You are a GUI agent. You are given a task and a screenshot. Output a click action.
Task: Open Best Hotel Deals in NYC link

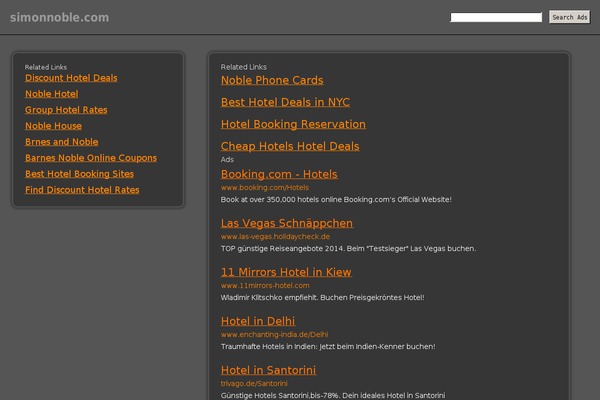tap(285, 102)
